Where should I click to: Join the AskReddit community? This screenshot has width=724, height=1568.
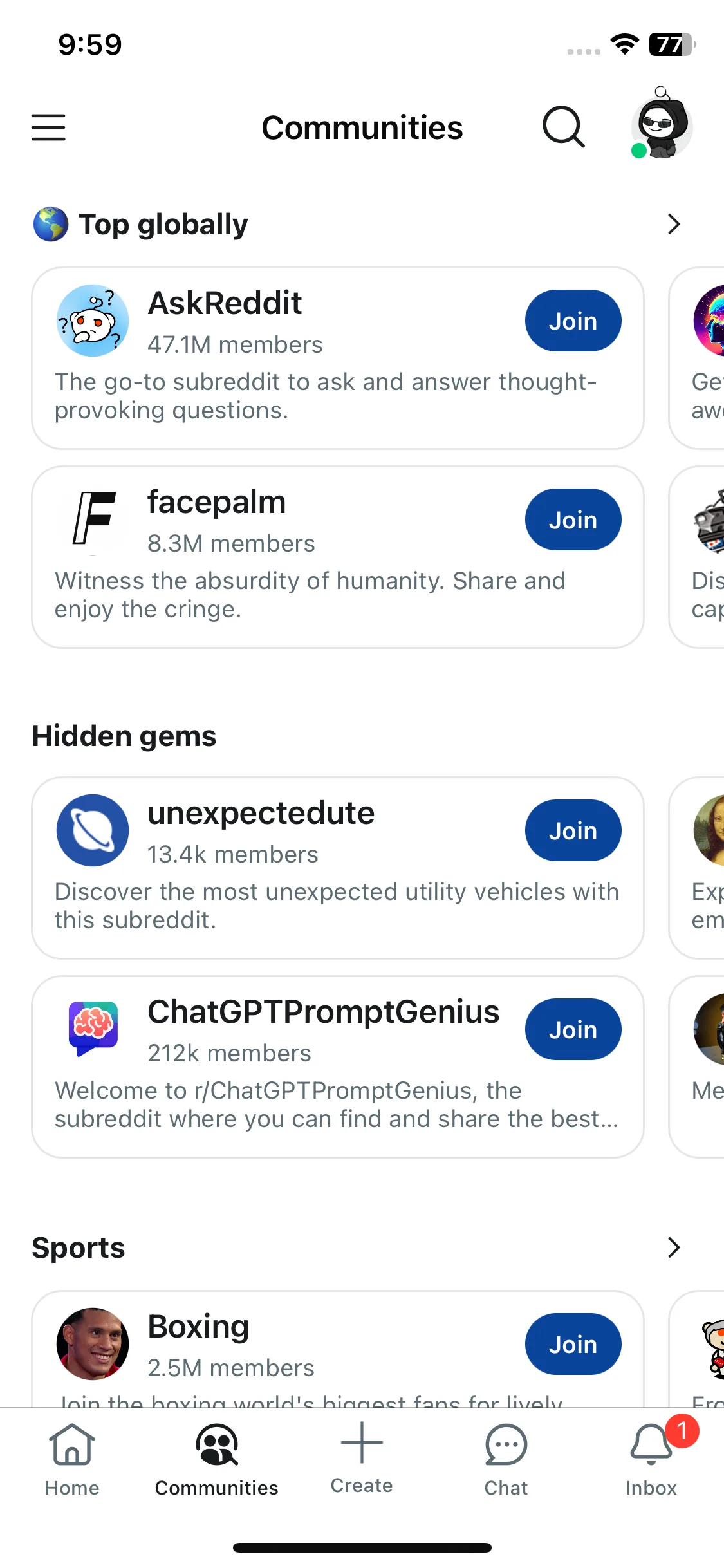tap(573, 321)
